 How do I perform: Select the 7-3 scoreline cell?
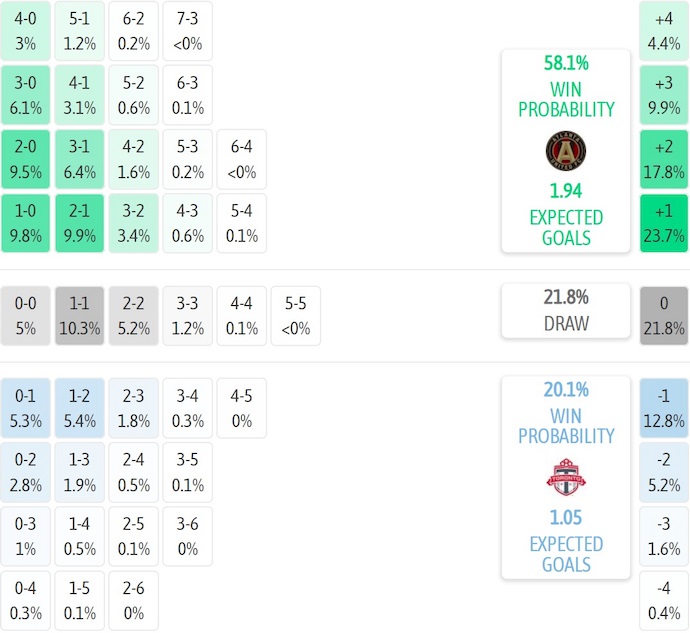pyautogui.click(x=187, y=32)
